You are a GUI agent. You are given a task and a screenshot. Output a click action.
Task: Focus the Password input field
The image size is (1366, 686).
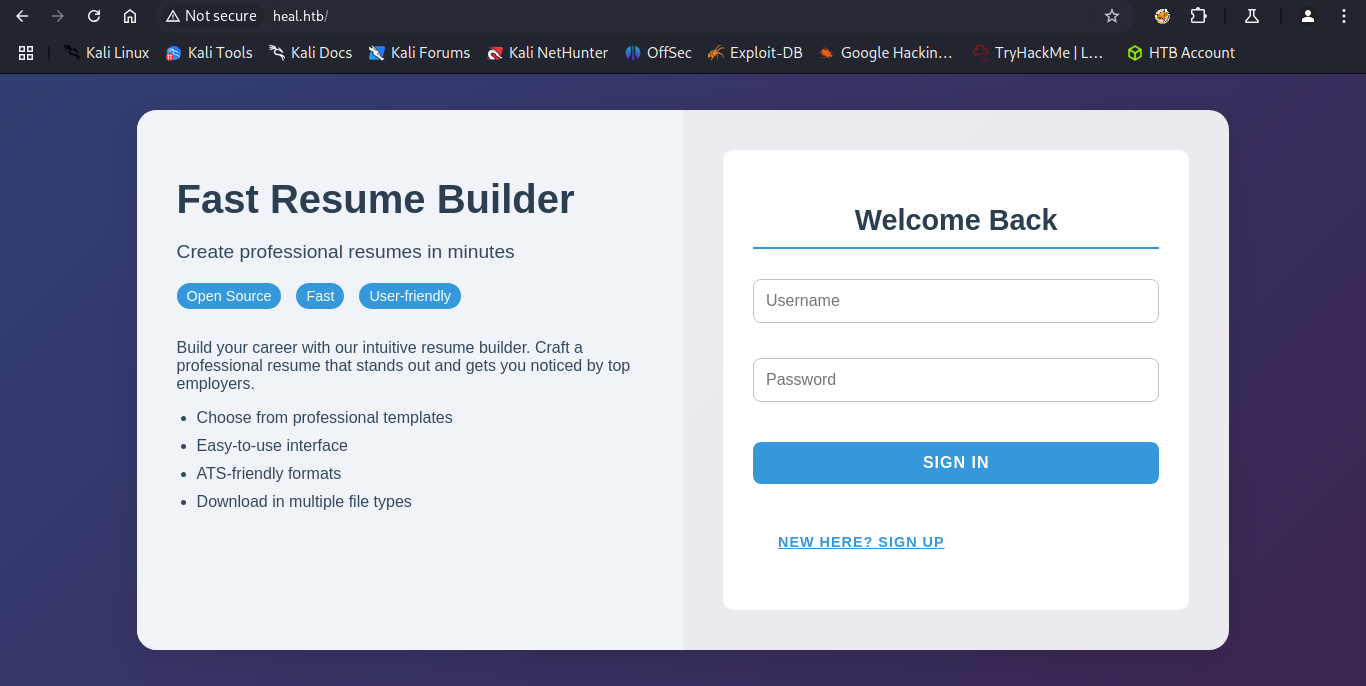955,380
